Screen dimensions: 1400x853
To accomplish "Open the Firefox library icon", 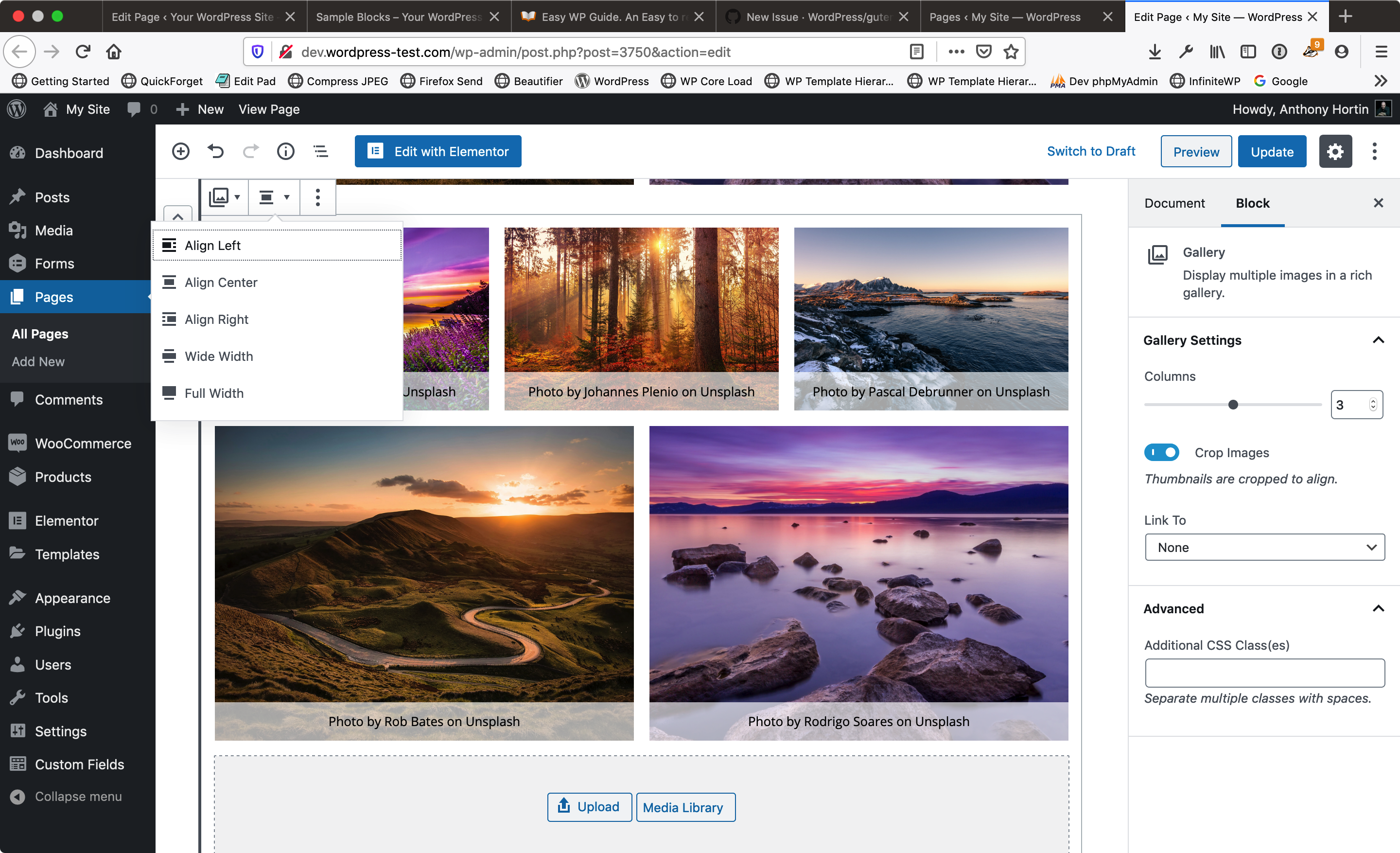I will [1216, 52].
